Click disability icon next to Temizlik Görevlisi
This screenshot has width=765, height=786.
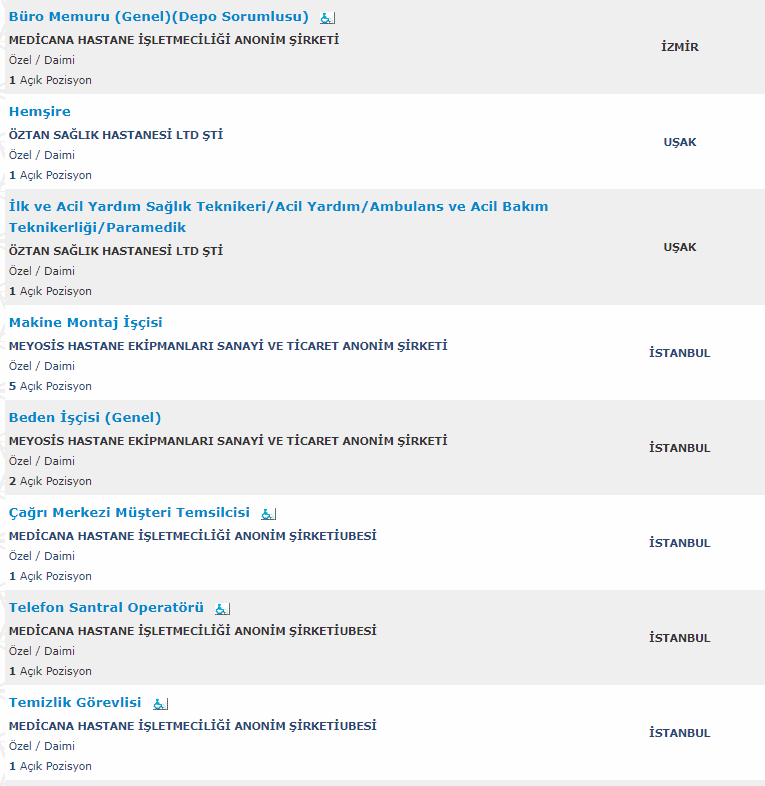[160, 704]
